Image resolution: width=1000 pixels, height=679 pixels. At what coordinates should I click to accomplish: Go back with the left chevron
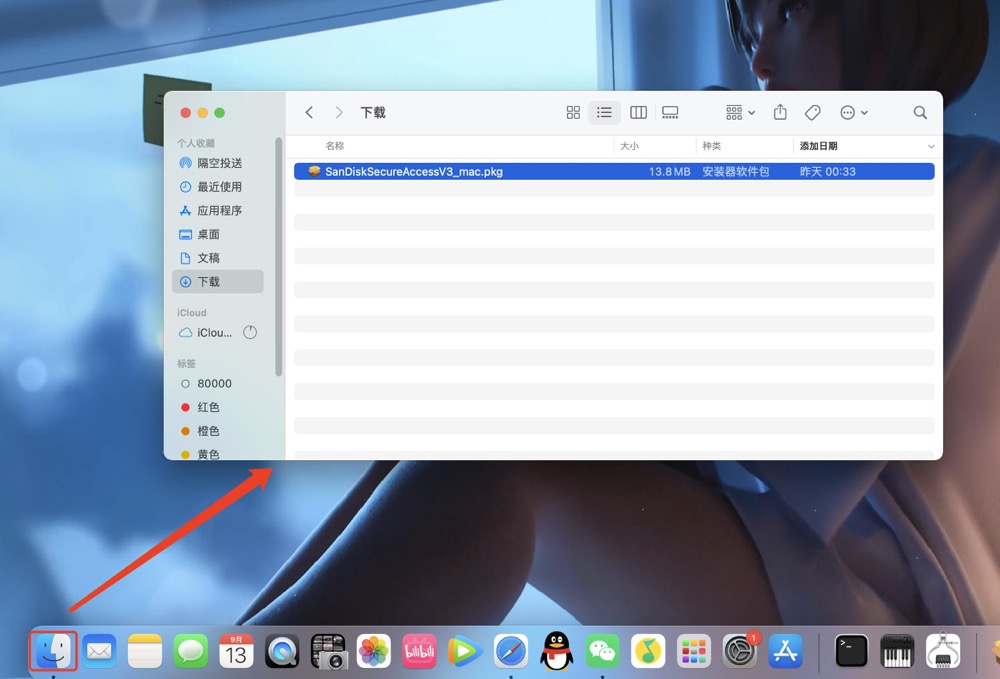coord(309,113)
